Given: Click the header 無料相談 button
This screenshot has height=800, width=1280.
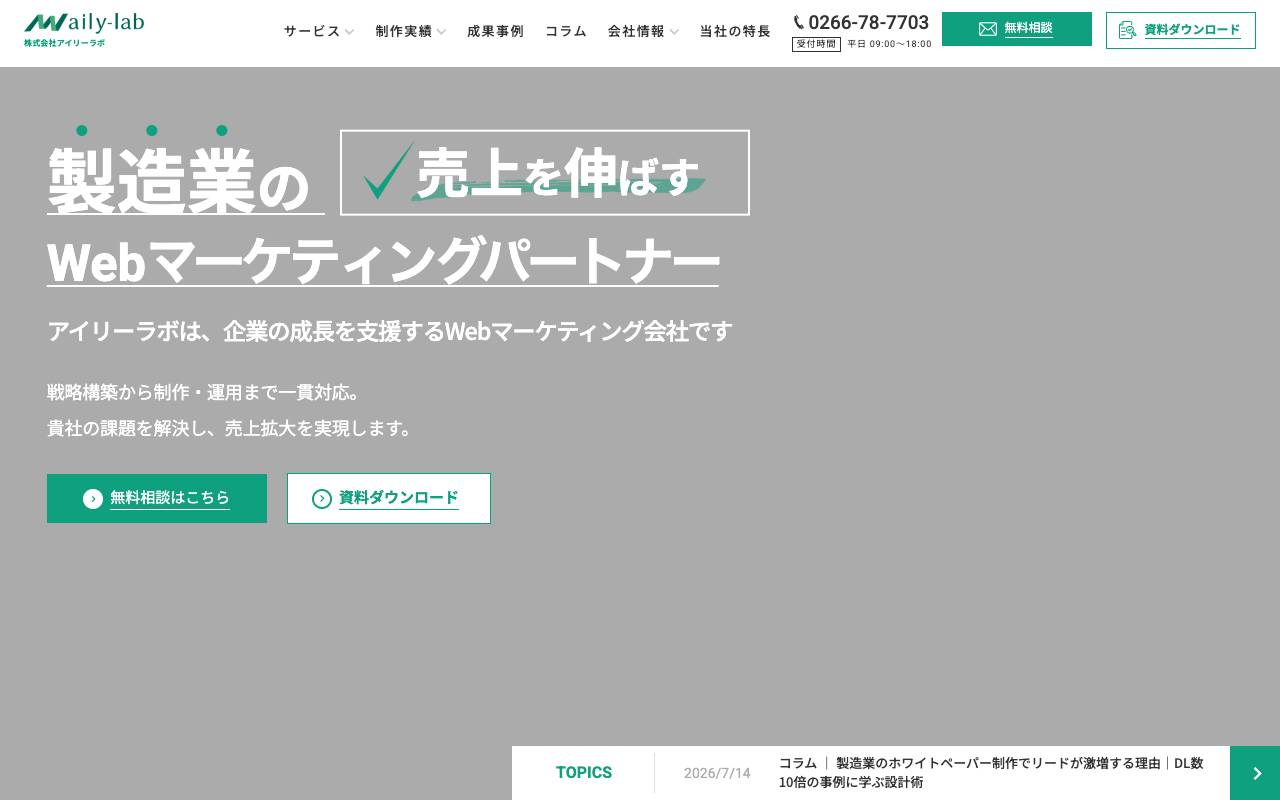Looking at the screenshot, I should tap(1017, 29).
